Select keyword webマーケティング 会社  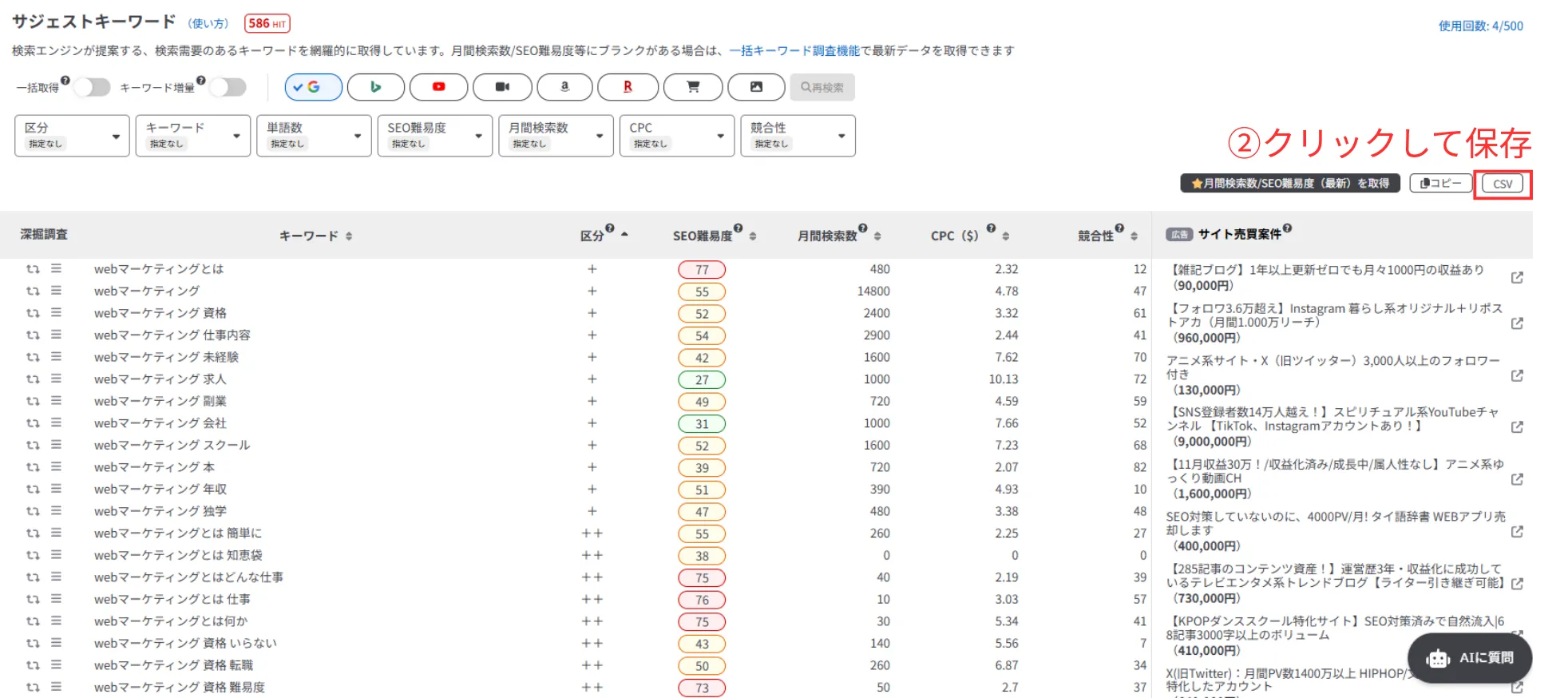(160, 423)
